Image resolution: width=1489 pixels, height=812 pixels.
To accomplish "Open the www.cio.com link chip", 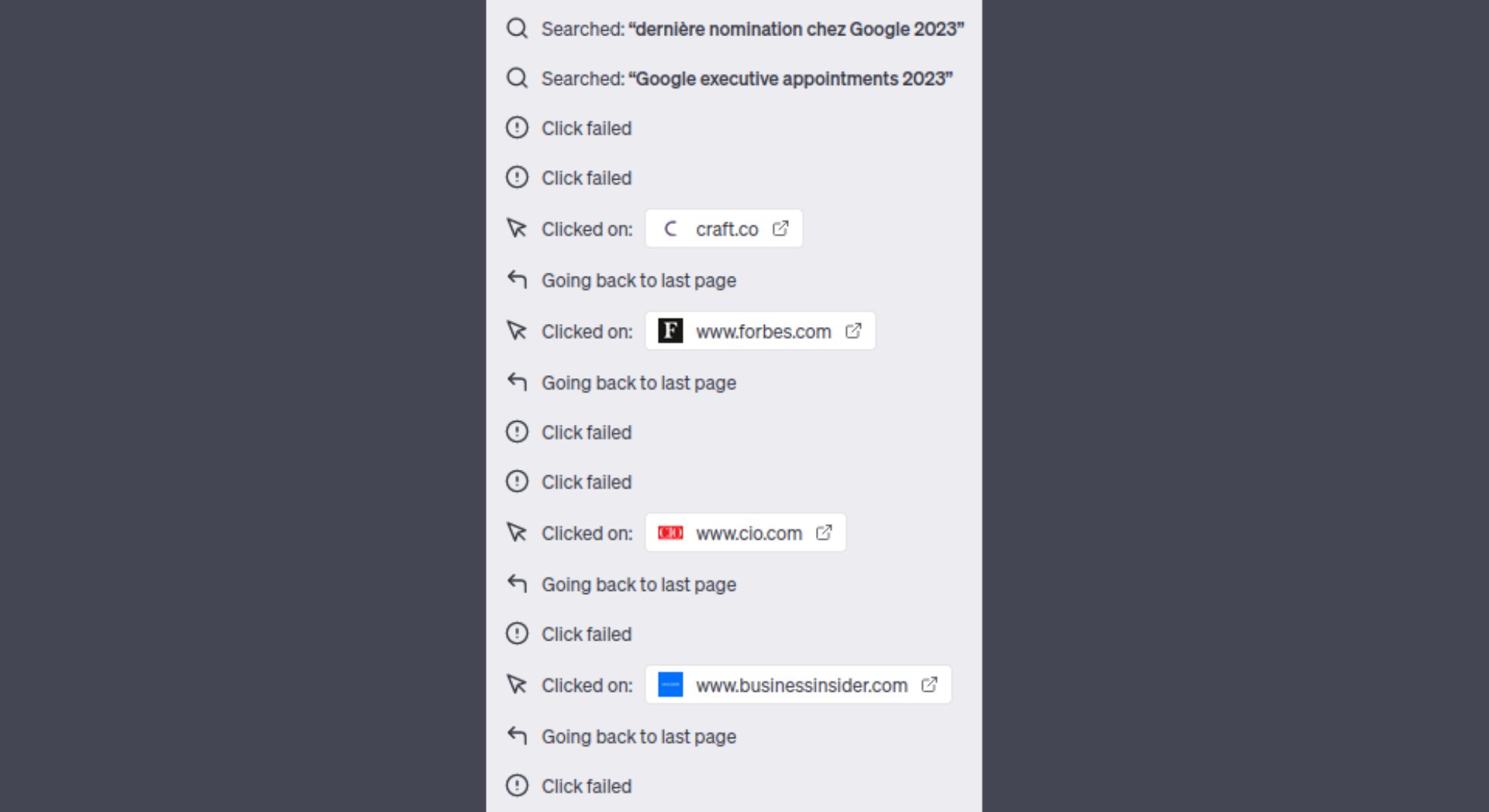I will (745, 533).
